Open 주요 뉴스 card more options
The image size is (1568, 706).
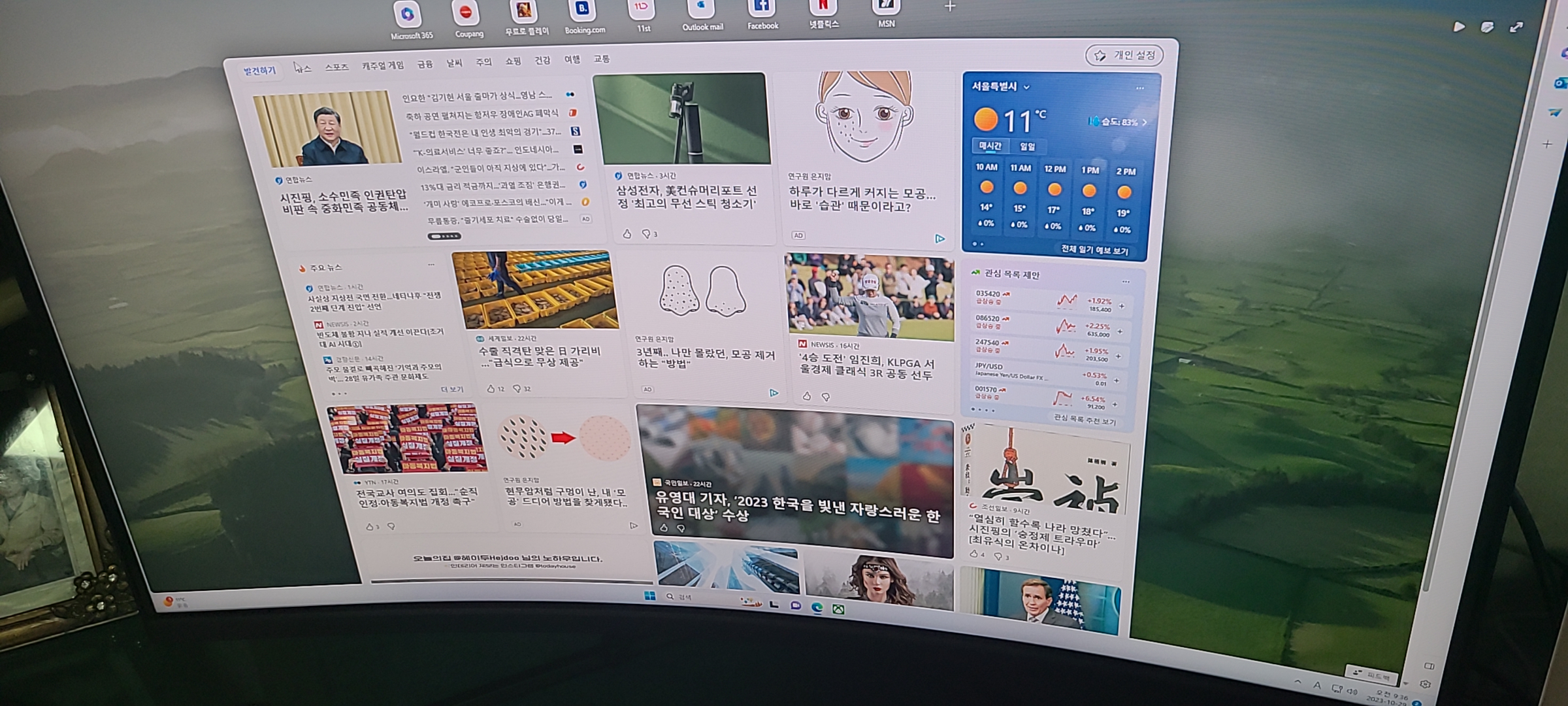pos(431,265)
